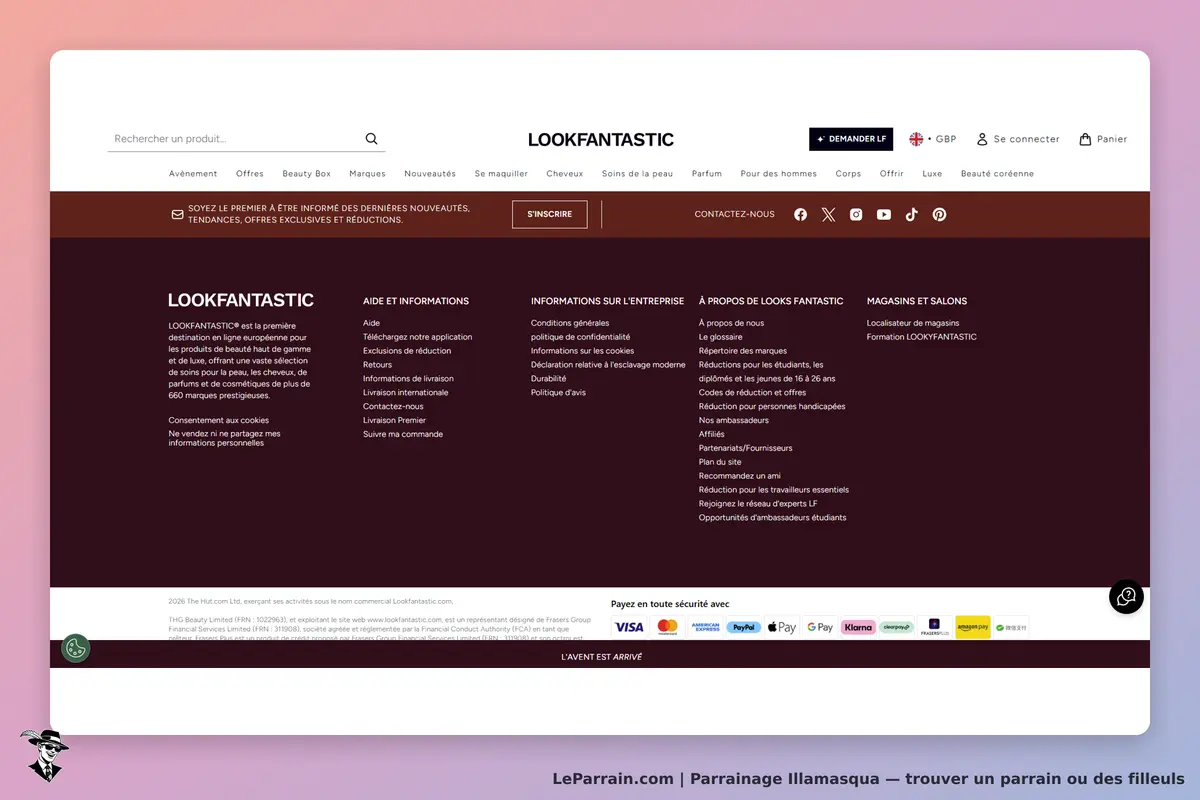Open the Parfum menu
The height and width of the screenshot is (800, 1200).
(x=707, y=173)
